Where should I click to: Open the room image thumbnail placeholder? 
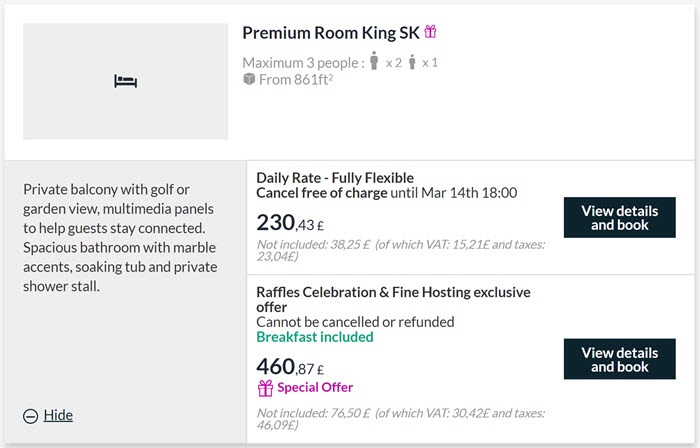(125, 81)
